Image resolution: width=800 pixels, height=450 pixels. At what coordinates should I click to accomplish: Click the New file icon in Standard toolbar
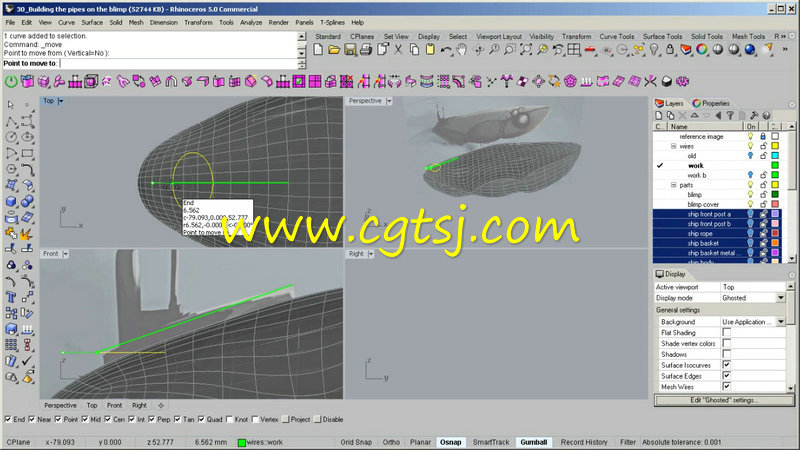click(318, 49)
